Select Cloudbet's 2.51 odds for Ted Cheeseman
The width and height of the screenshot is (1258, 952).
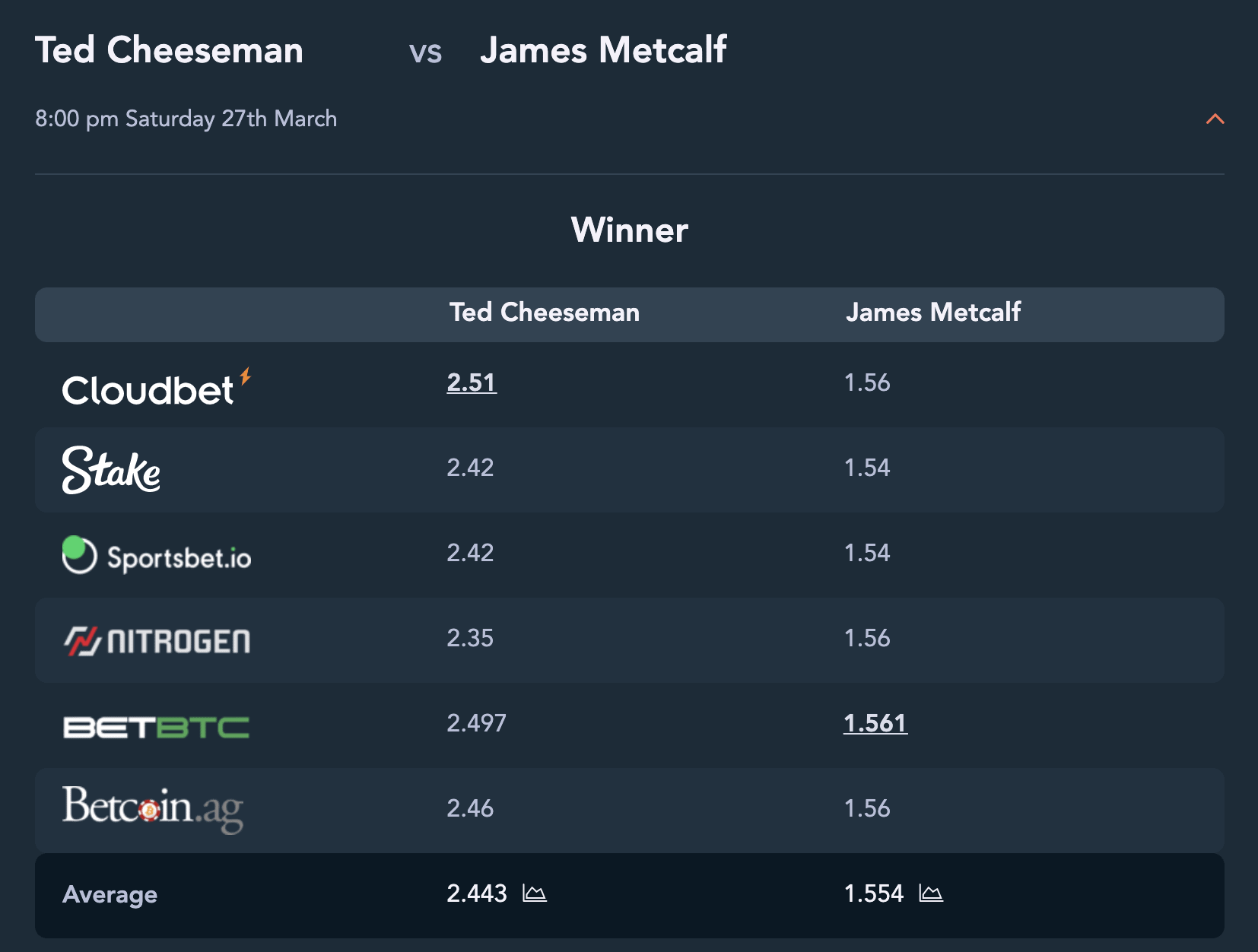472,382
